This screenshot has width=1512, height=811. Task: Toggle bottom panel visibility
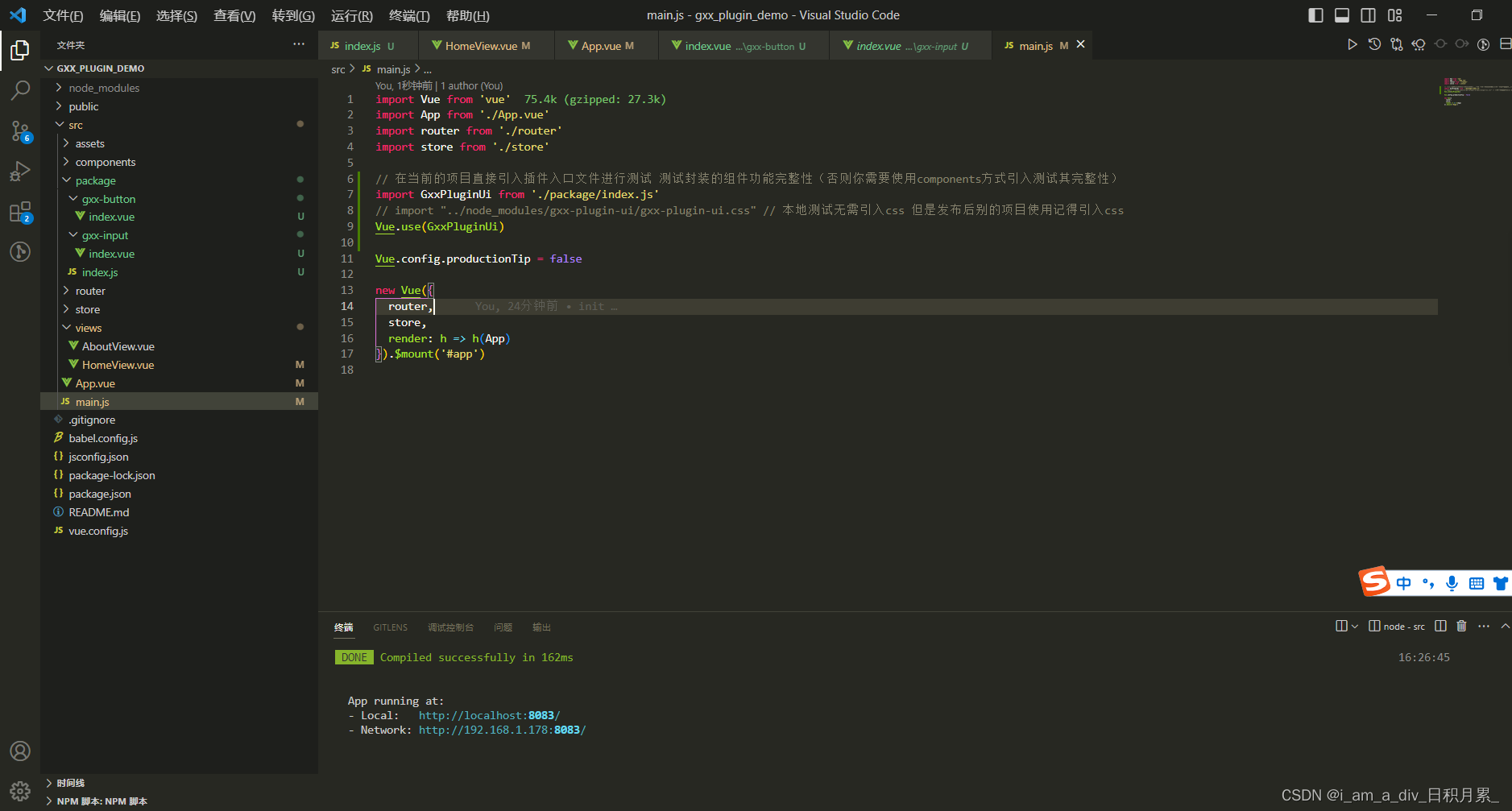pyautogui.click(x=1342, y=15)
